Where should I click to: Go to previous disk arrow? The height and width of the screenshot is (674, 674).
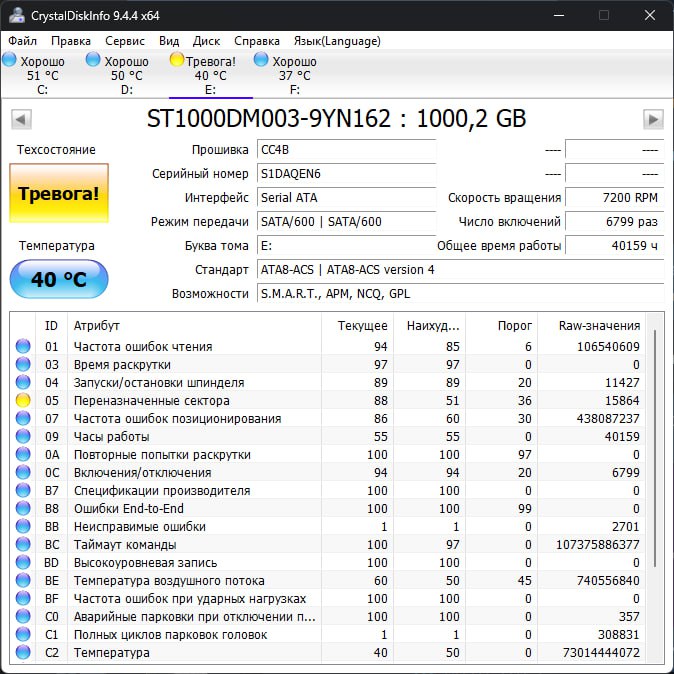coord(21,119)
